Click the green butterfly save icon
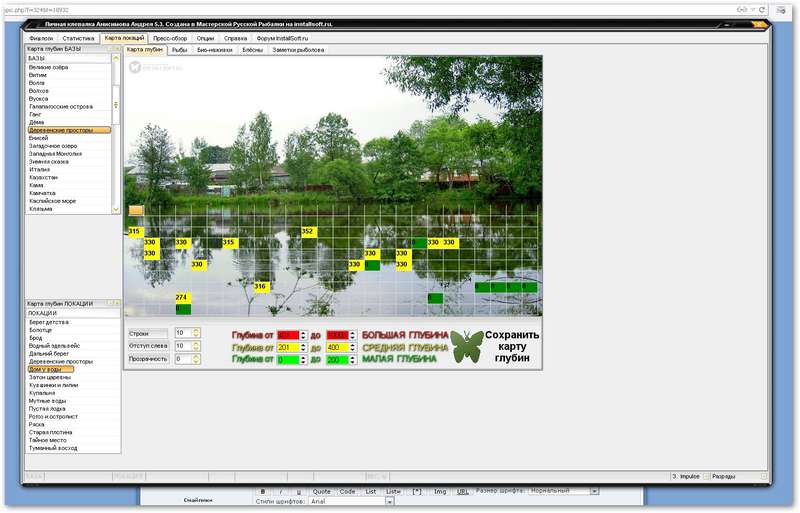 pyautogui.click(x=466, y=347)
